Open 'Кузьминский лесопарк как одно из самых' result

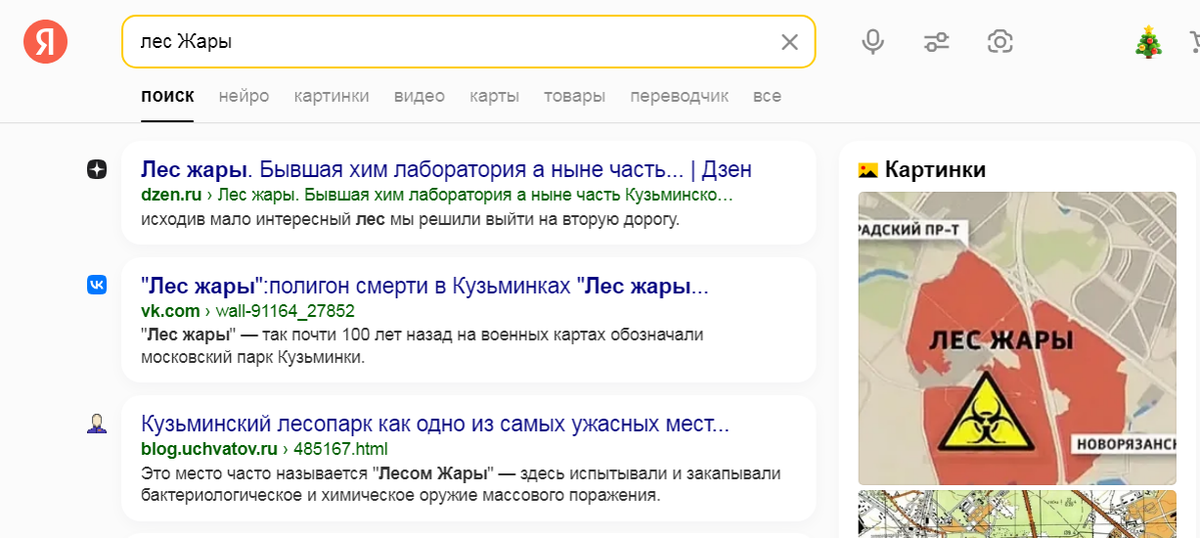coord(435,424)
